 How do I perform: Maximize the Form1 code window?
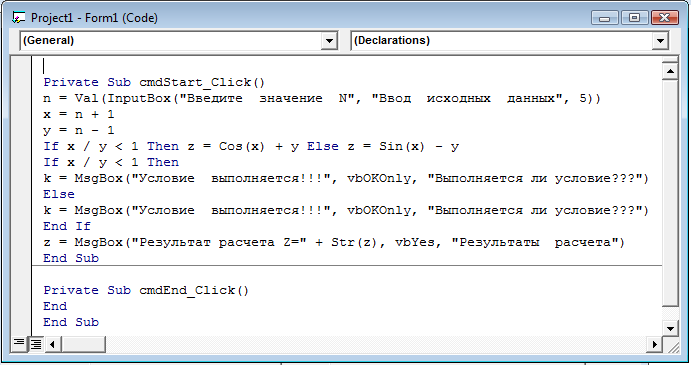click(x=635, y=18)
